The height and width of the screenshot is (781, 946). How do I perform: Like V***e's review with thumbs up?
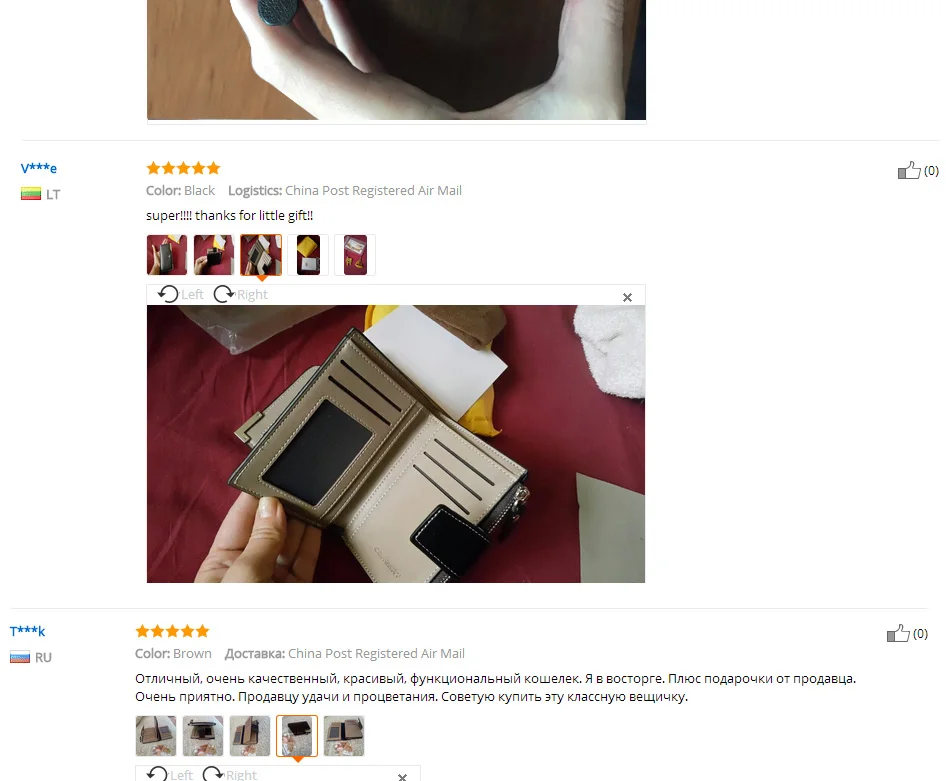pyautogui.click(x=909, y=171)
